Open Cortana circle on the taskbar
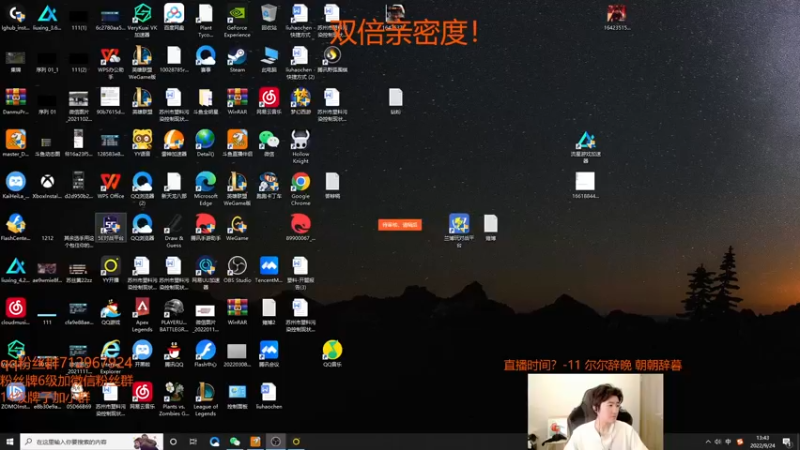 point(173,441)
